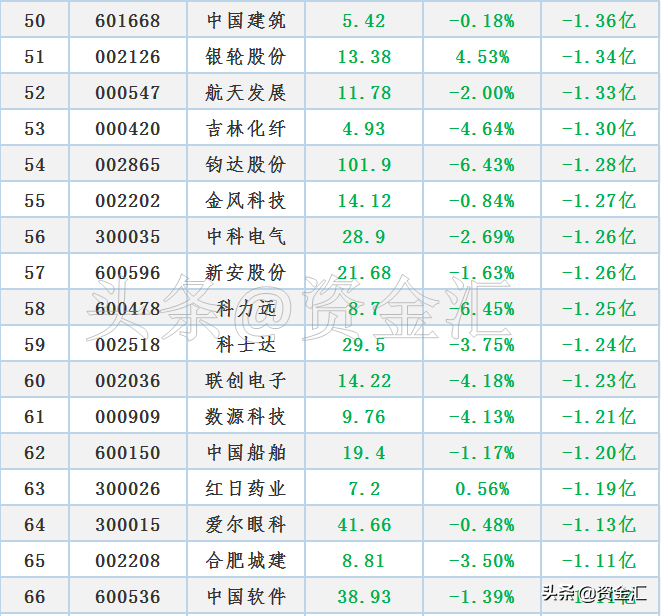Screen dimensions: 661x616
Task: Click price cell 41.66
Action: click(364, 525)
